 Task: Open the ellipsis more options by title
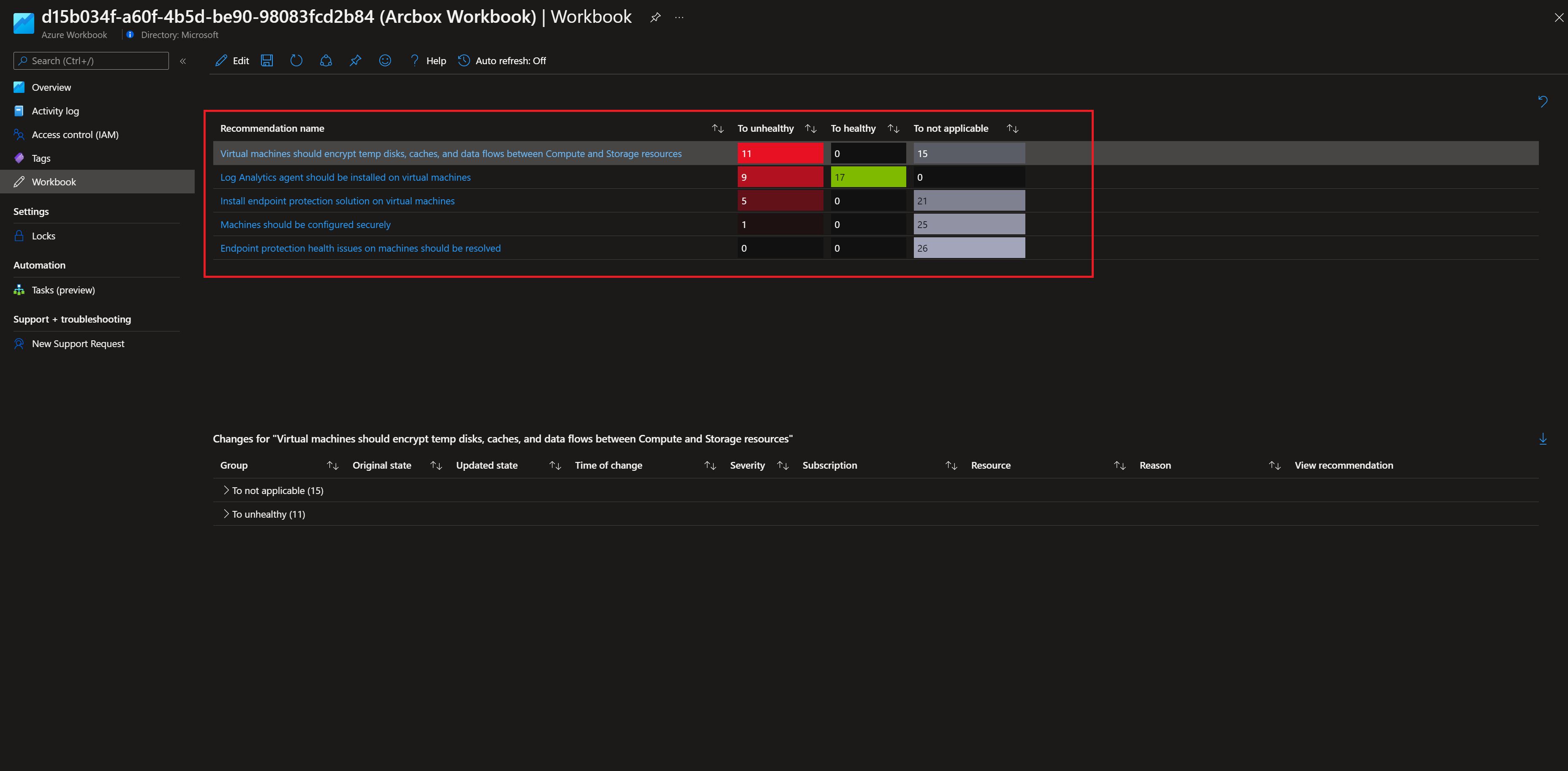click(679, 18)
